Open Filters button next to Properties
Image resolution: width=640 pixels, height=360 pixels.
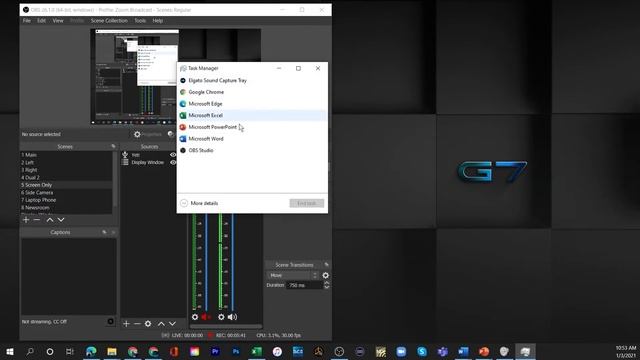(171, 134)
